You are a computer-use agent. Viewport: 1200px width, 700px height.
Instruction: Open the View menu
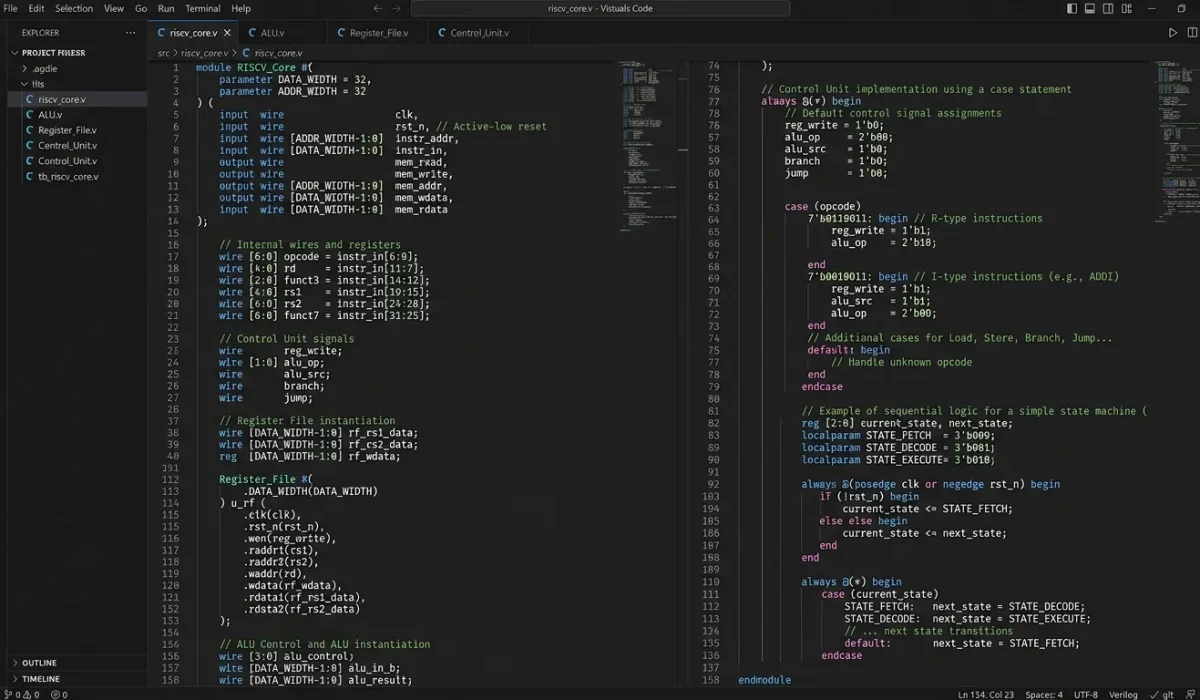114,8
